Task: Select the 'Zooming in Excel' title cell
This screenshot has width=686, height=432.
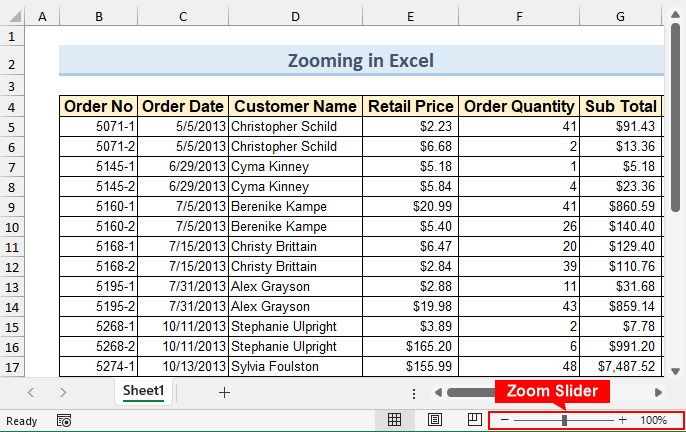Action: point(361,60)
